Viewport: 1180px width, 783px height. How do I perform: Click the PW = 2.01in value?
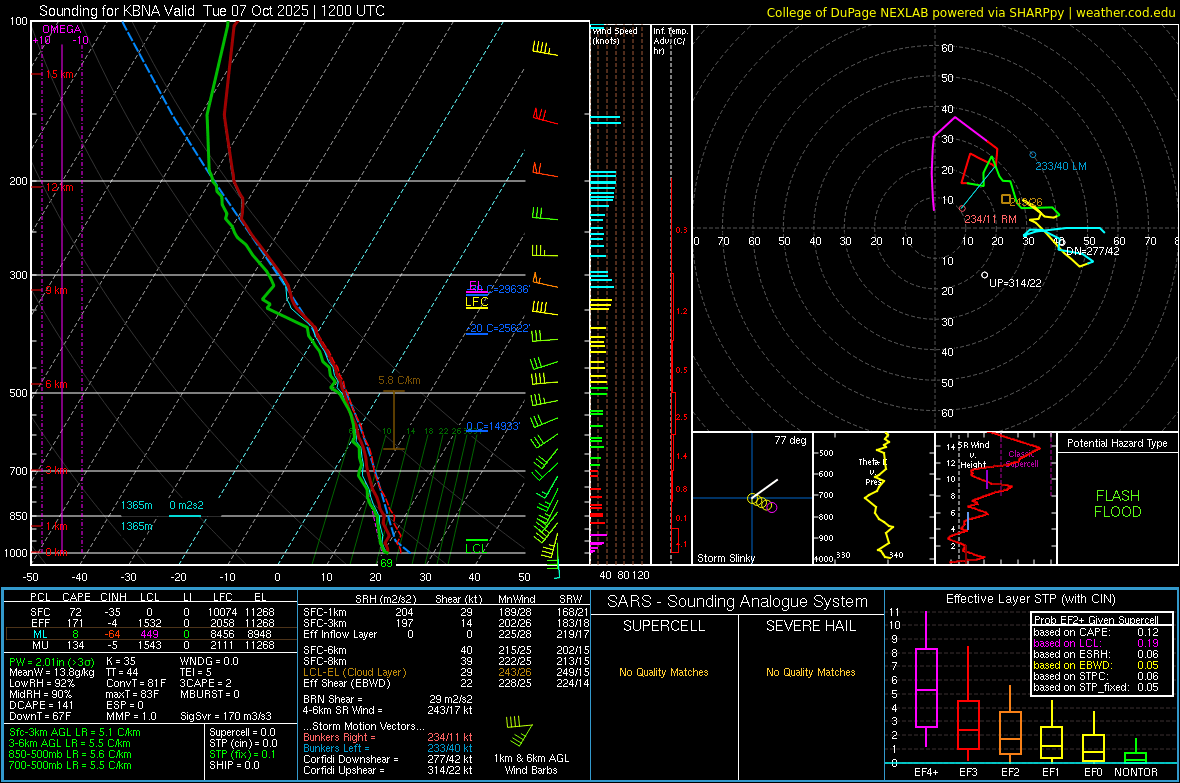[52, 662]
